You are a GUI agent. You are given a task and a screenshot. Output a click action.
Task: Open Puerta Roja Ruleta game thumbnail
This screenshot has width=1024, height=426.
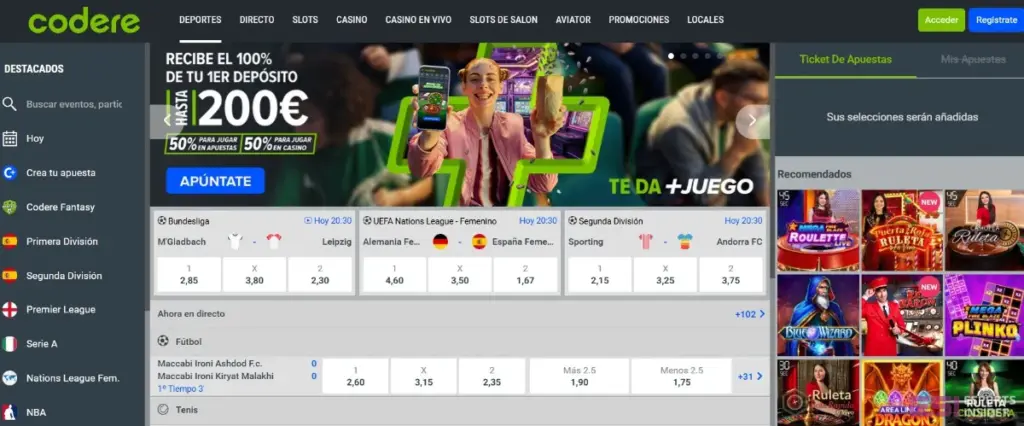901,230
